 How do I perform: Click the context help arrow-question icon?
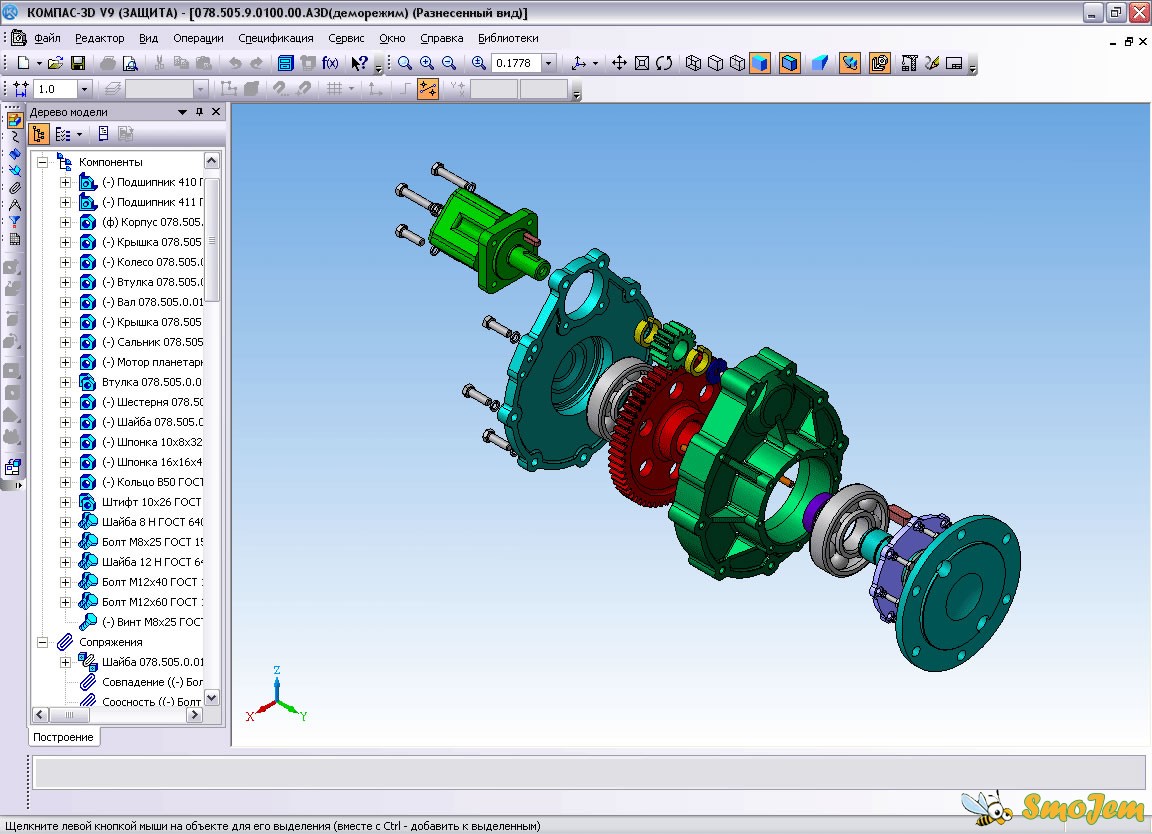coord(359,63)
